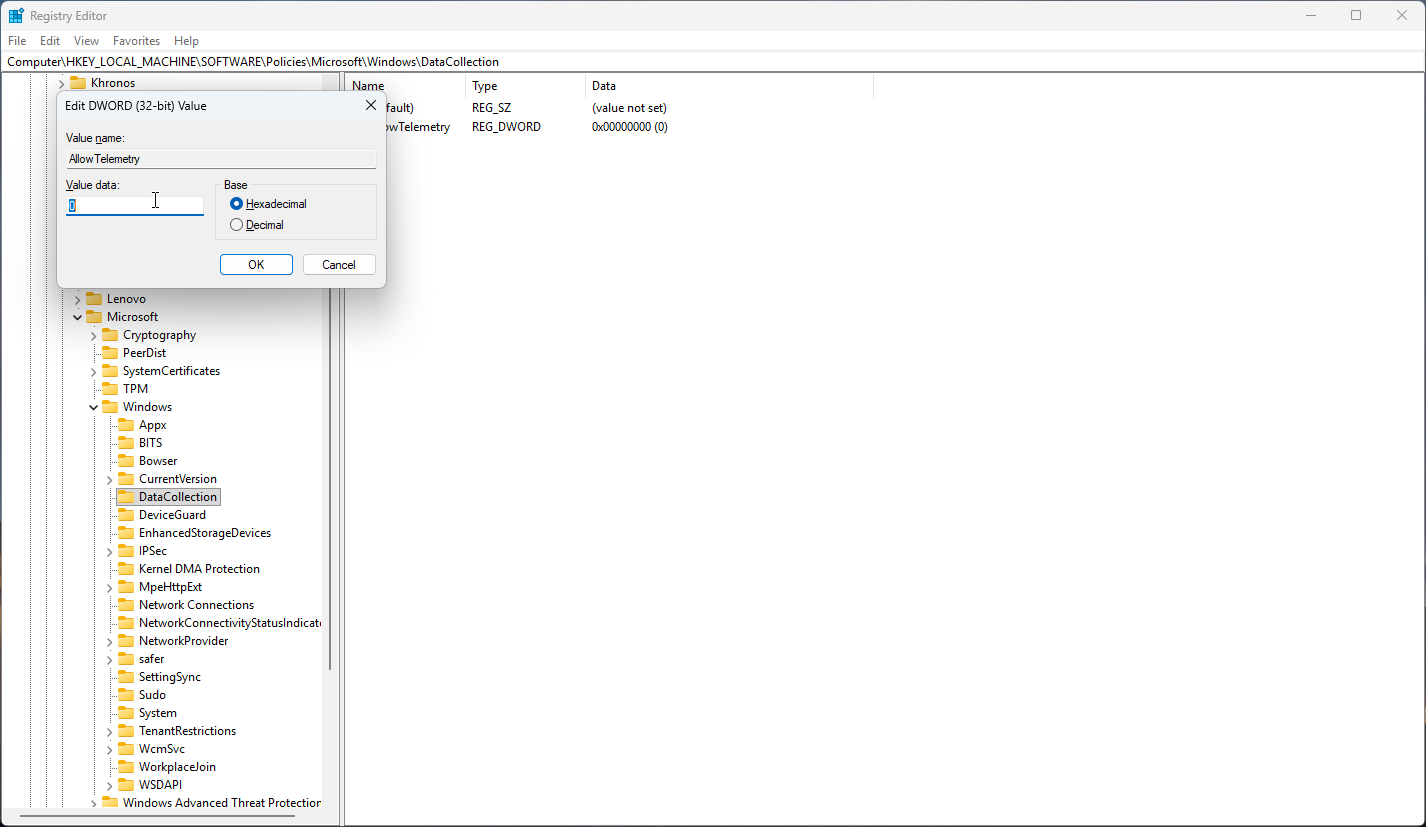The width and height of the screenshot is (1426, 827).
Task: Close the Edit DWORD dialog with X
Action: [x=371, y=105]
